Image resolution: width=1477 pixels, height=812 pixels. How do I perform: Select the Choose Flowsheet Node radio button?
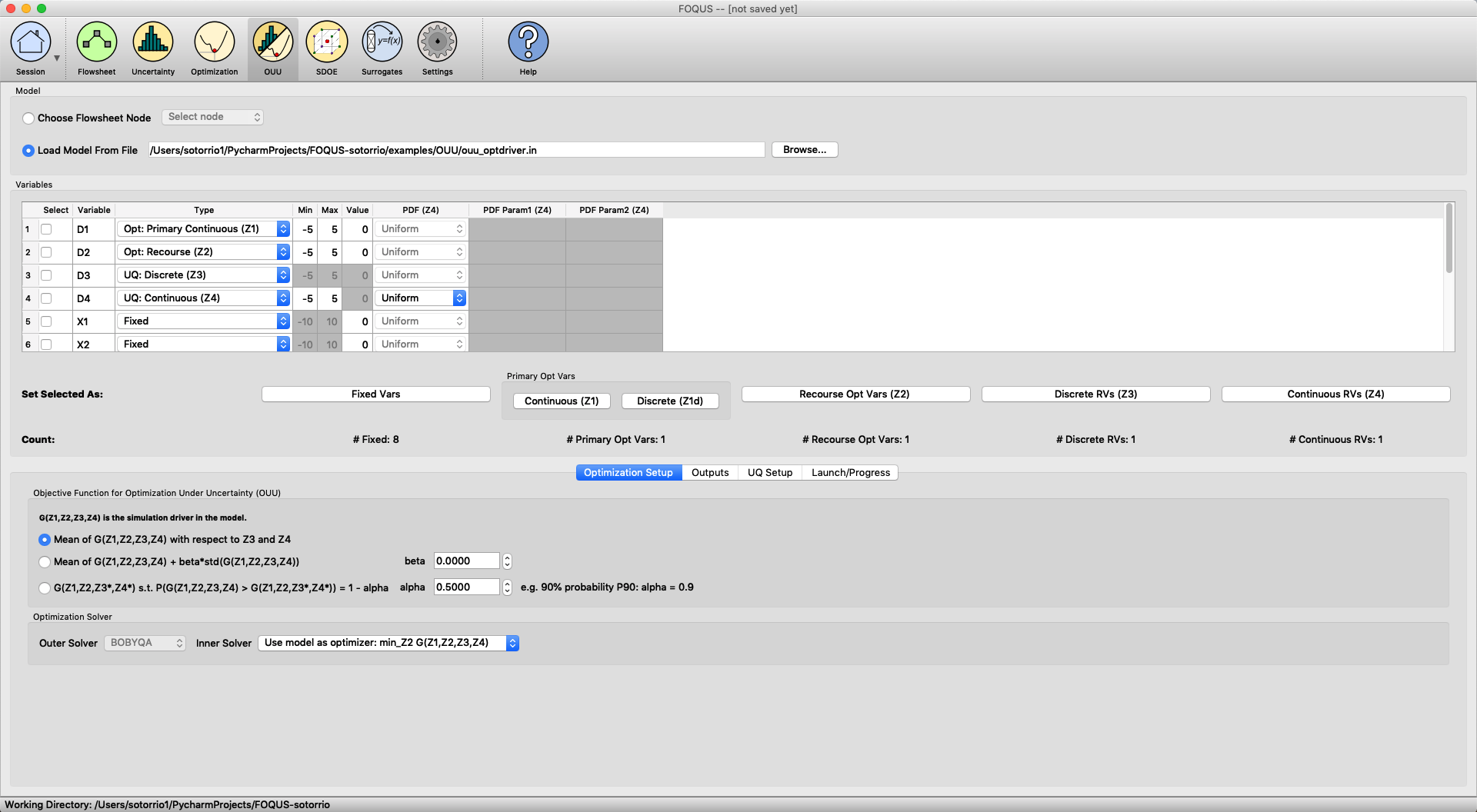point(28,118)
